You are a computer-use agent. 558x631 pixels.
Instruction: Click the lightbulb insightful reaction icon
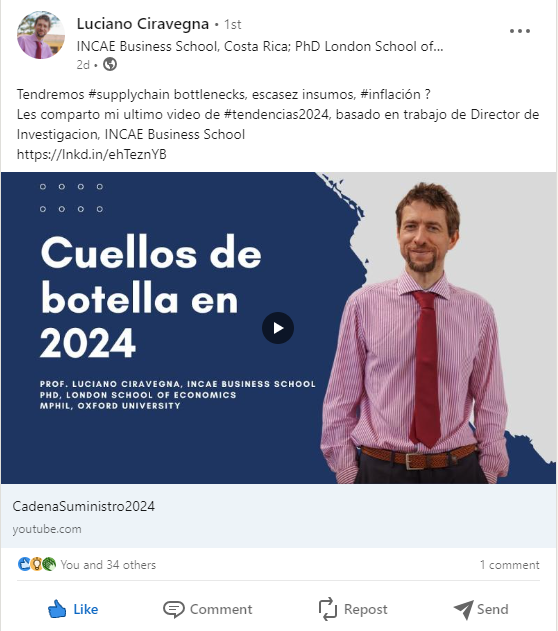pyautogui.click(x=37, y=564)
